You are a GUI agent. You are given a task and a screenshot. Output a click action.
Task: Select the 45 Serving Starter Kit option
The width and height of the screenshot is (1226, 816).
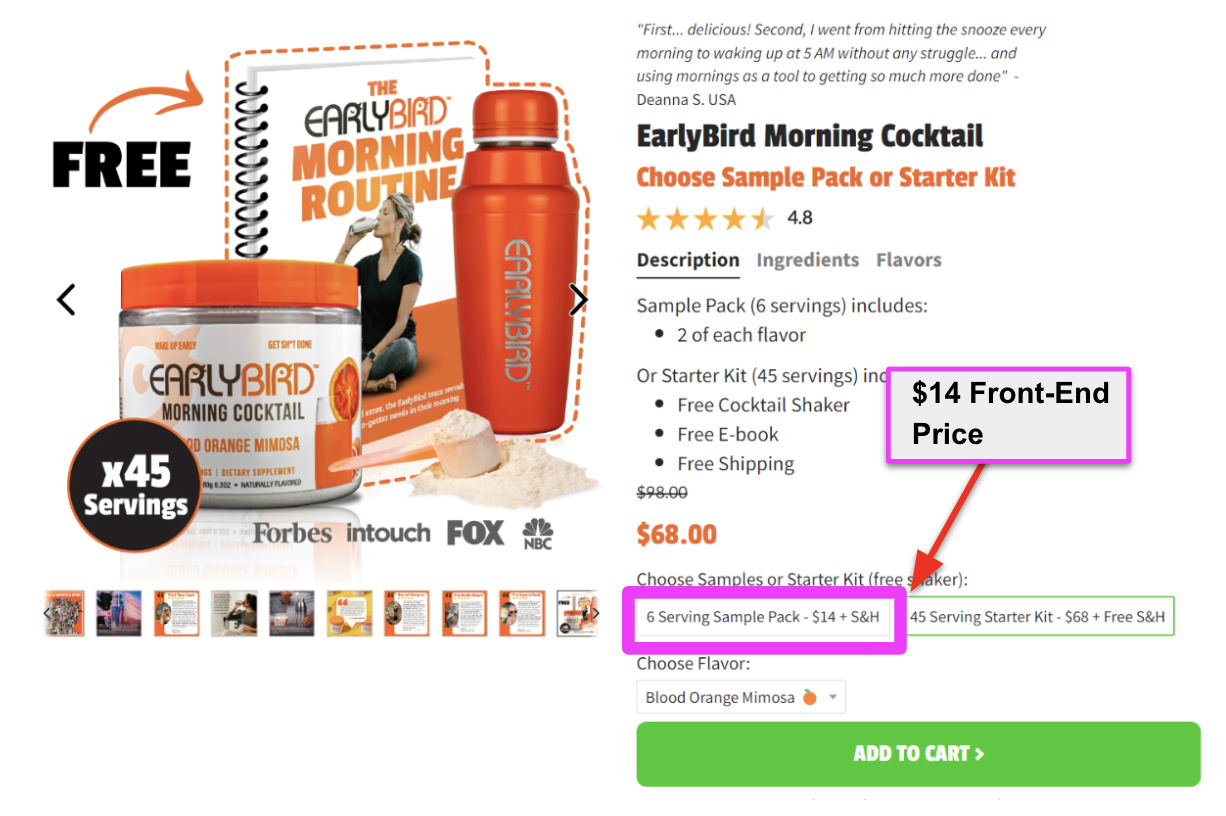(x=1037, y=617)
